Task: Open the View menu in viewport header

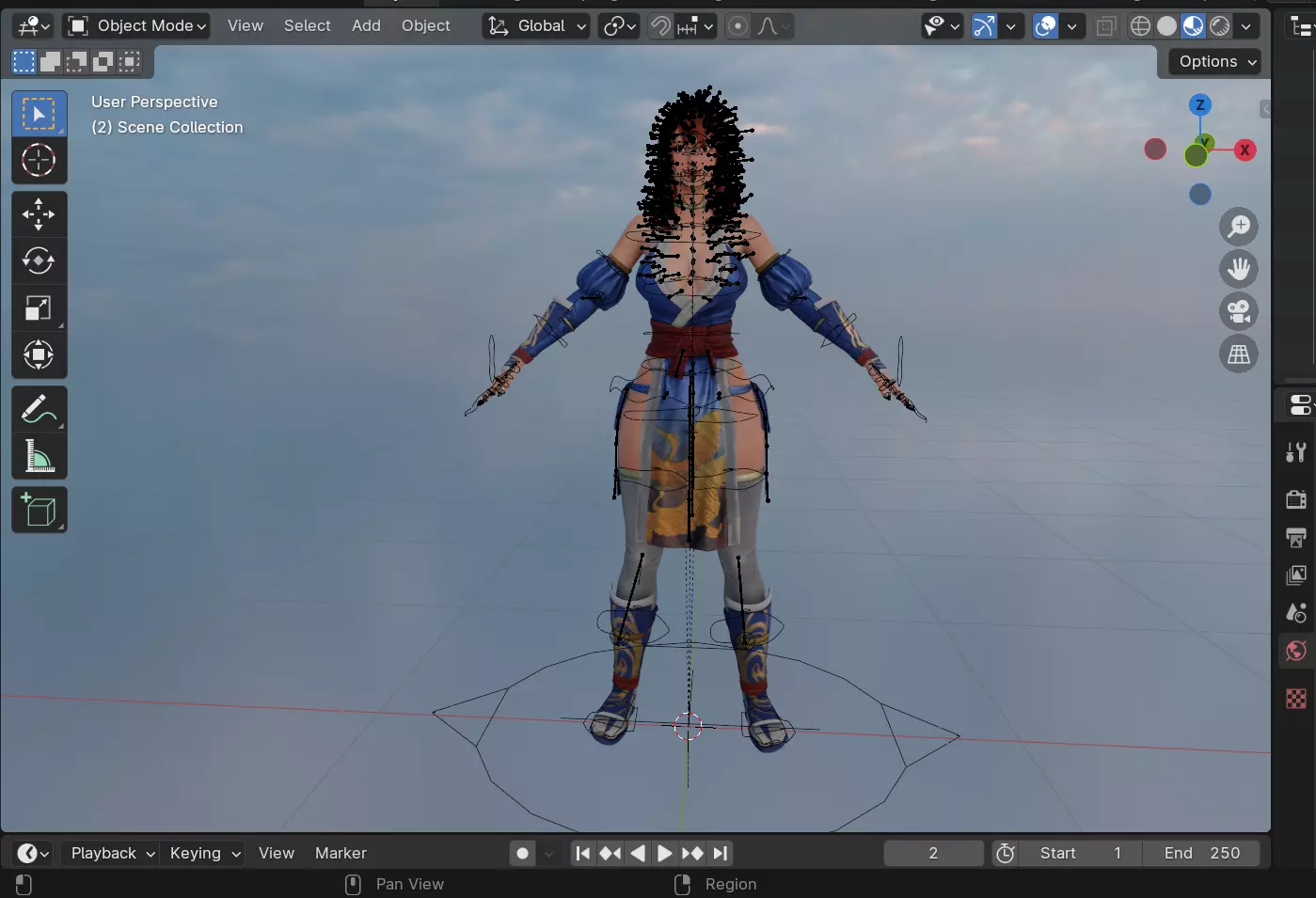Action: [x=245, y=26]
